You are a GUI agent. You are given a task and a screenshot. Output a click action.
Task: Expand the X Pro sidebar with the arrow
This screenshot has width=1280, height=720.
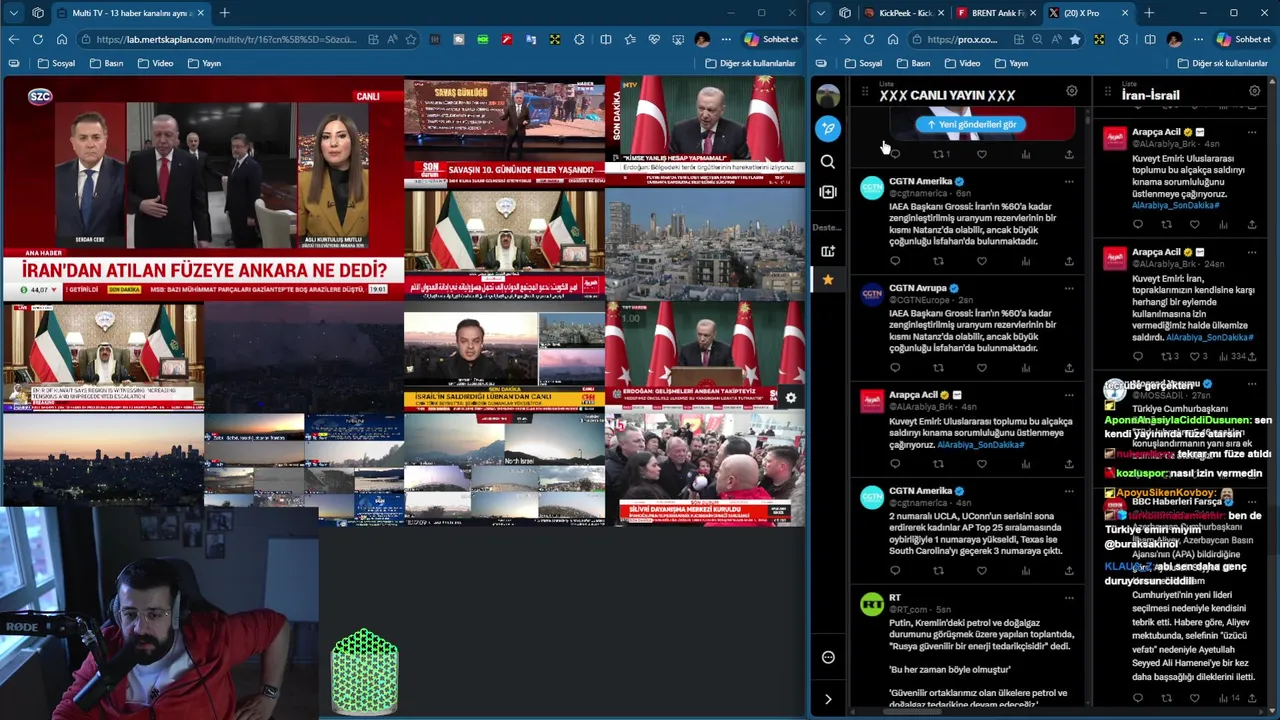pyautogui.click(x=828, y=699)
